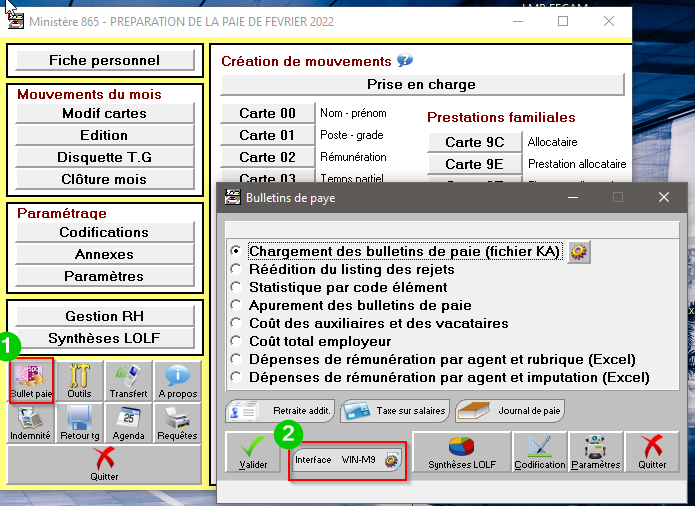Click the Taxe sur salaires button
The width and height of the screenshot is (695, 506).
tap(394, 410)
